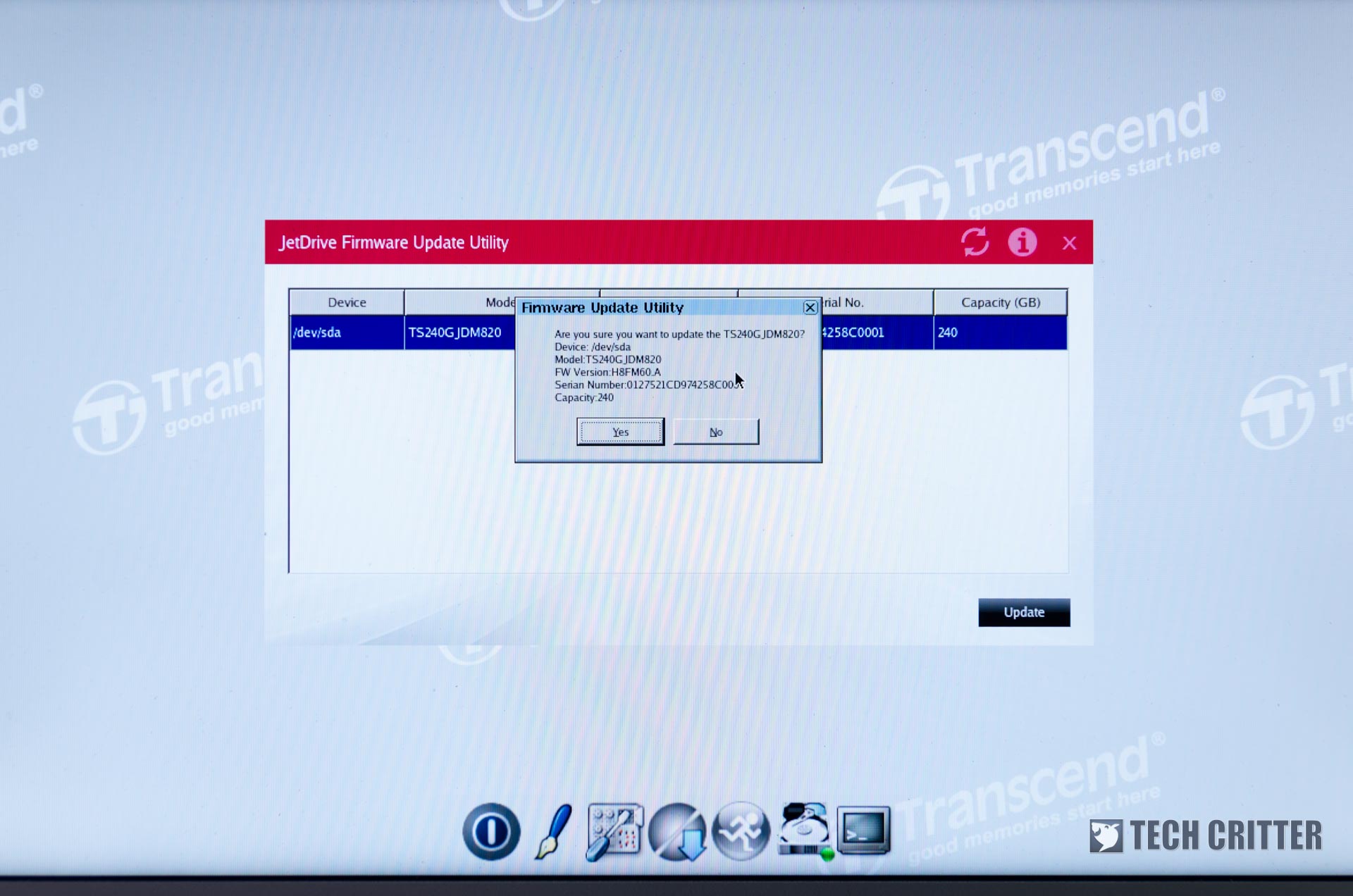The height and width of the screenshot is (896, 1353).
Task: Confirm the update with Yes button
Action: (x=620, y=432)
